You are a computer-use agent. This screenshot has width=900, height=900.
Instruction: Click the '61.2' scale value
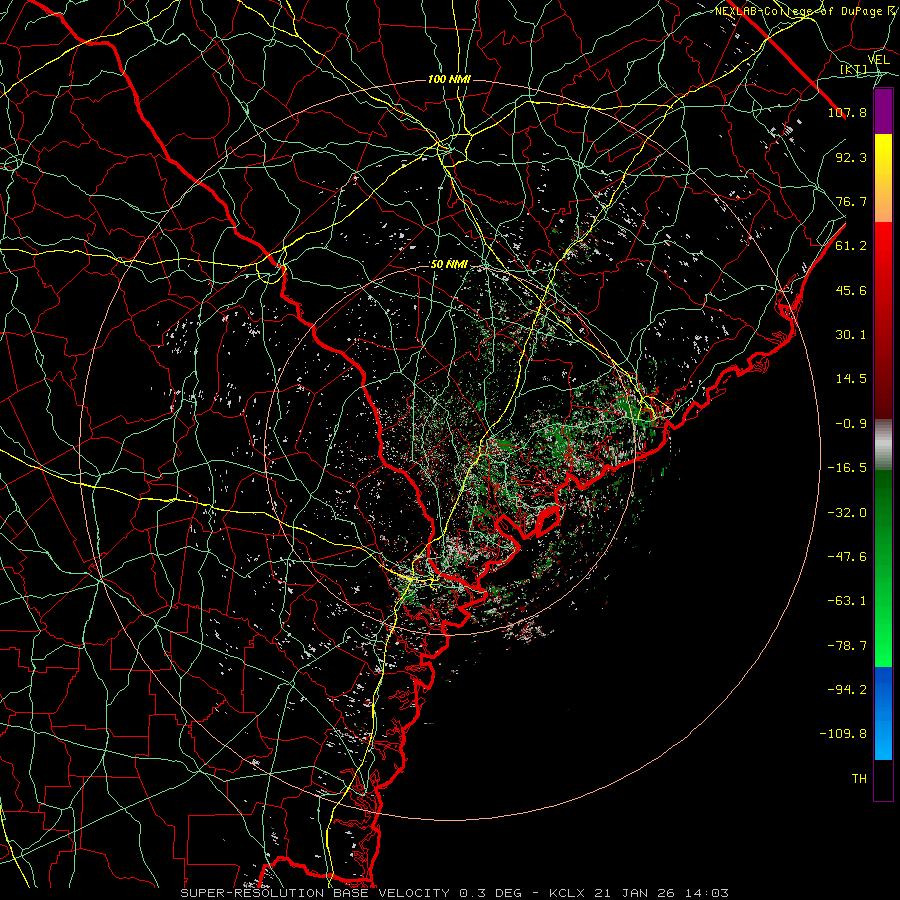[x=851, y=246]
